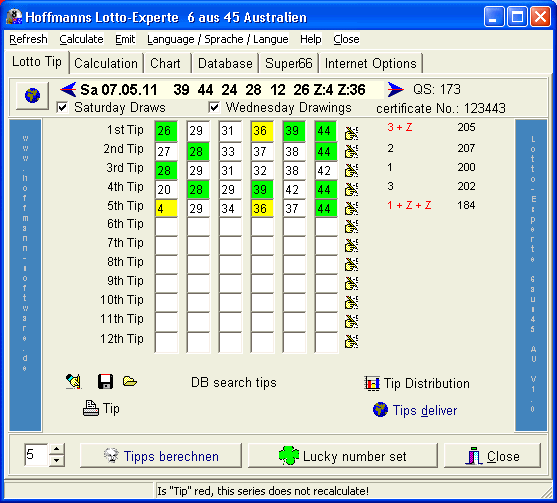
Task: Select the Lotto Tip tab
Action: pos(37,62)
